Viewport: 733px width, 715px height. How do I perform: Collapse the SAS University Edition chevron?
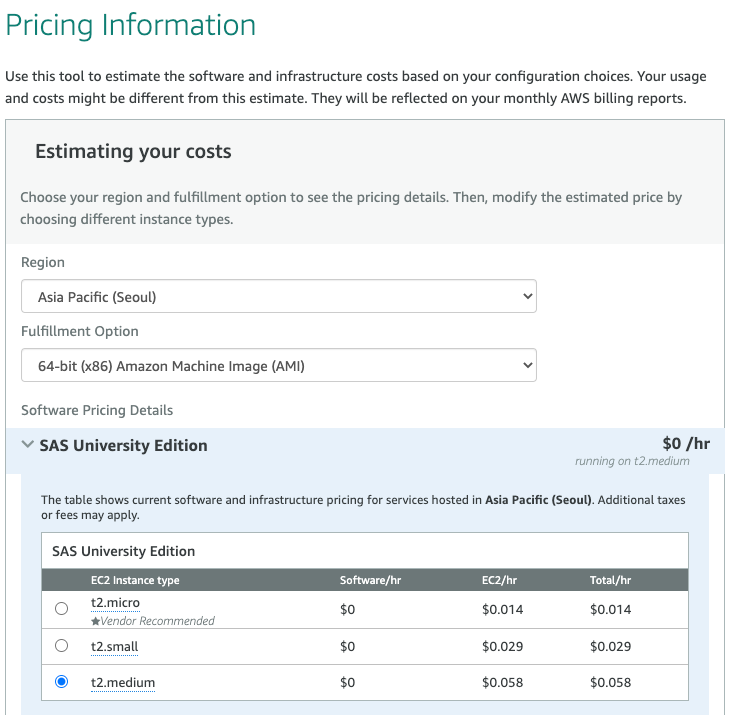tap(27, 445)
